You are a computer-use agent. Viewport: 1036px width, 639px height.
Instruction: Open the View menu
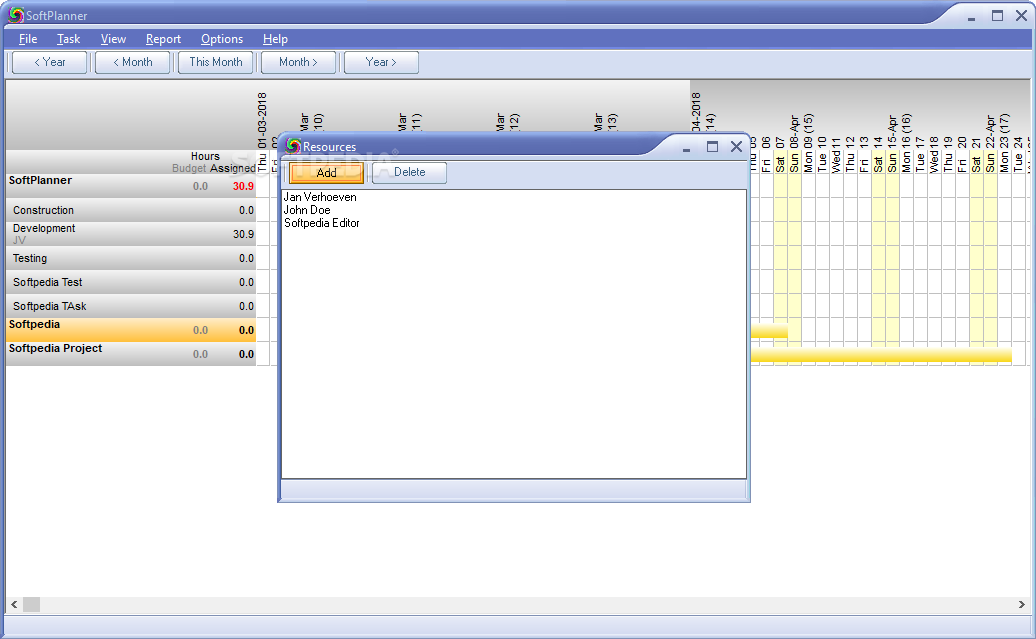(x=113, y=39)
